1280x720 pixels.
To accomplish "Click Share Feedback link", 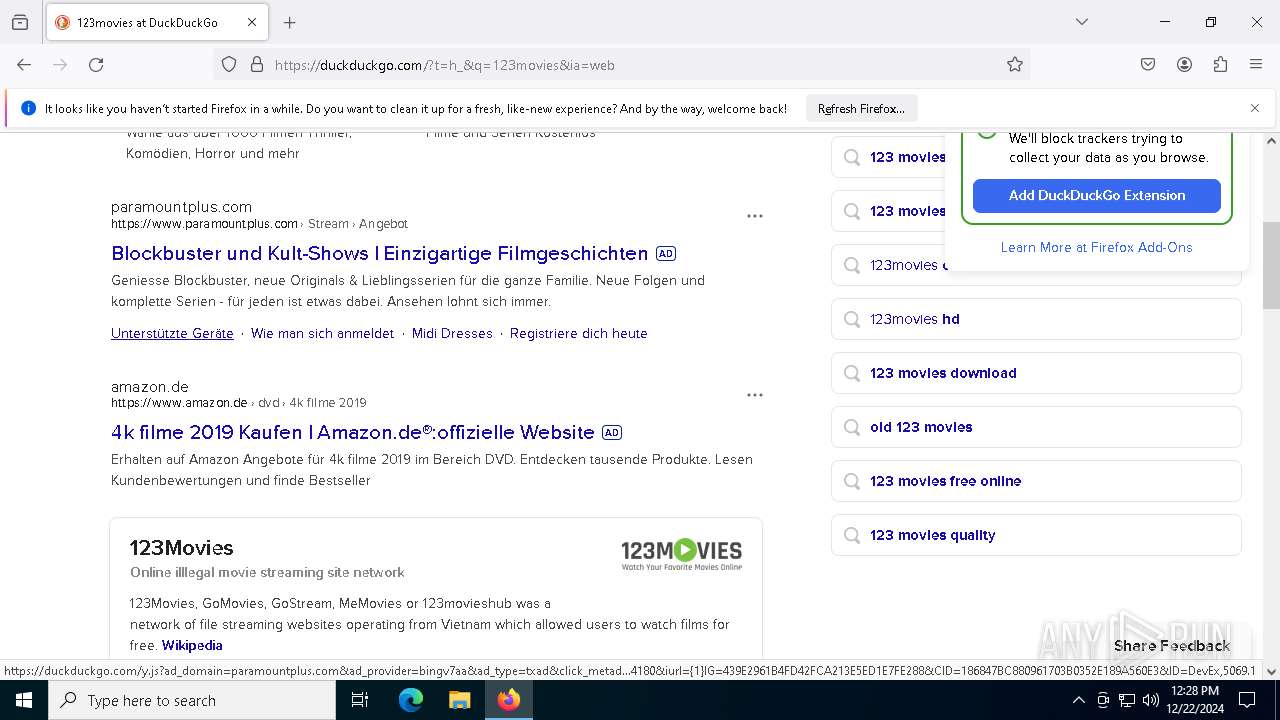I will coord(1172,646).
